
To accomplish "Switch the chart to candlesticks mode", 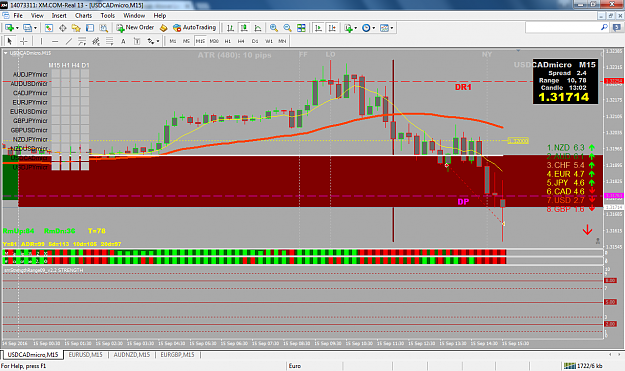I will (244, 28).
